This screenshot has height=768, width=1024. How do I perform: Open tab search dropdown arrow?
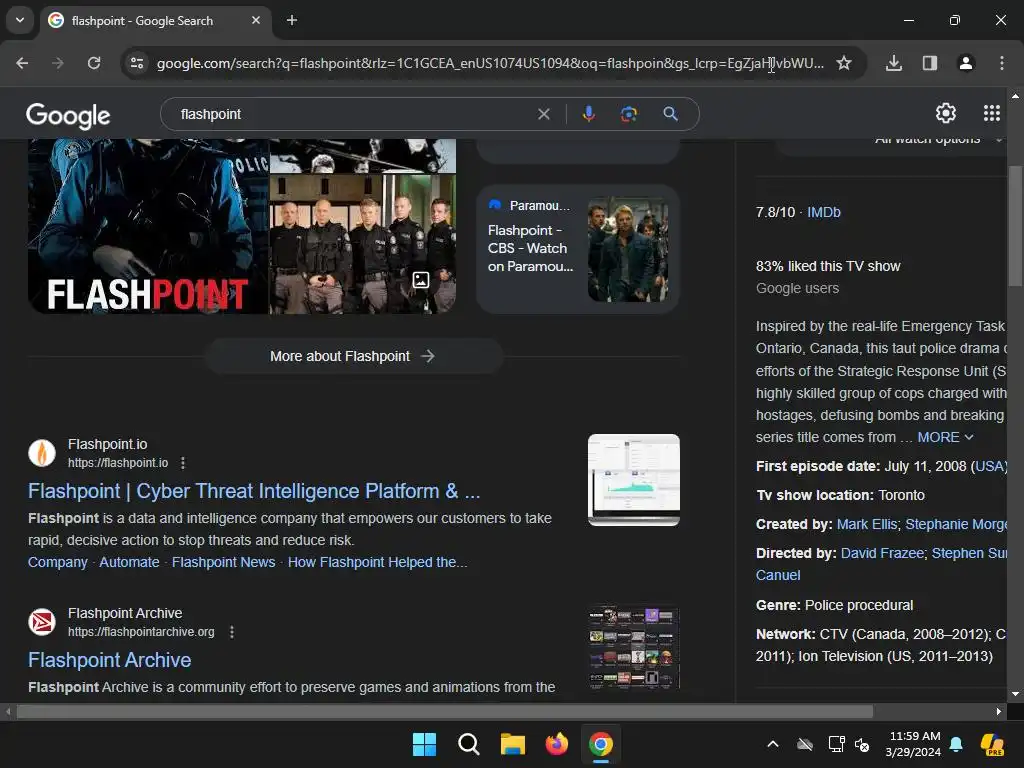20,20
